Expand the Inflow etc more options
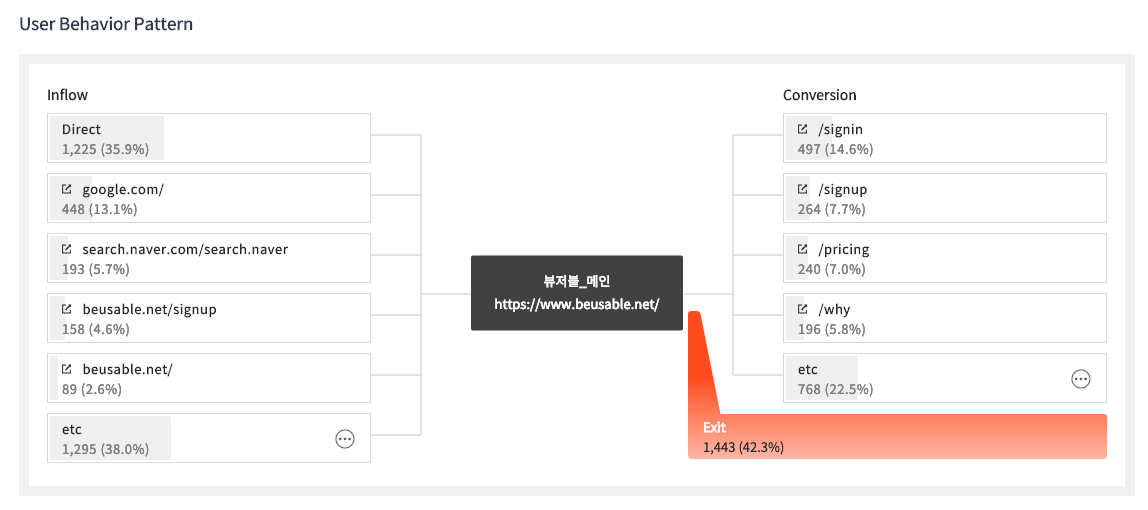 tap(345, 438)
